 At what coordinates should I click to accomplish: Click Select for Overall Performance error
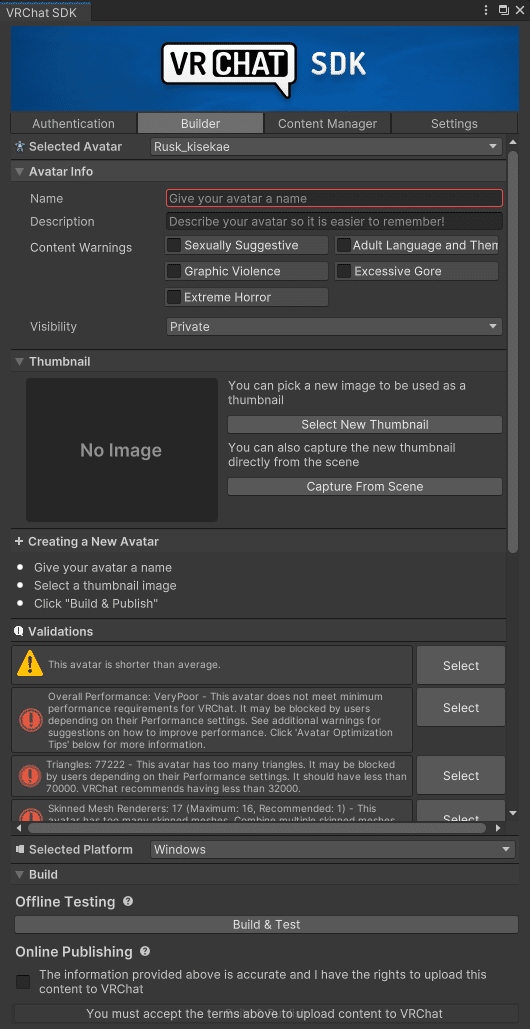coord(460,707)
